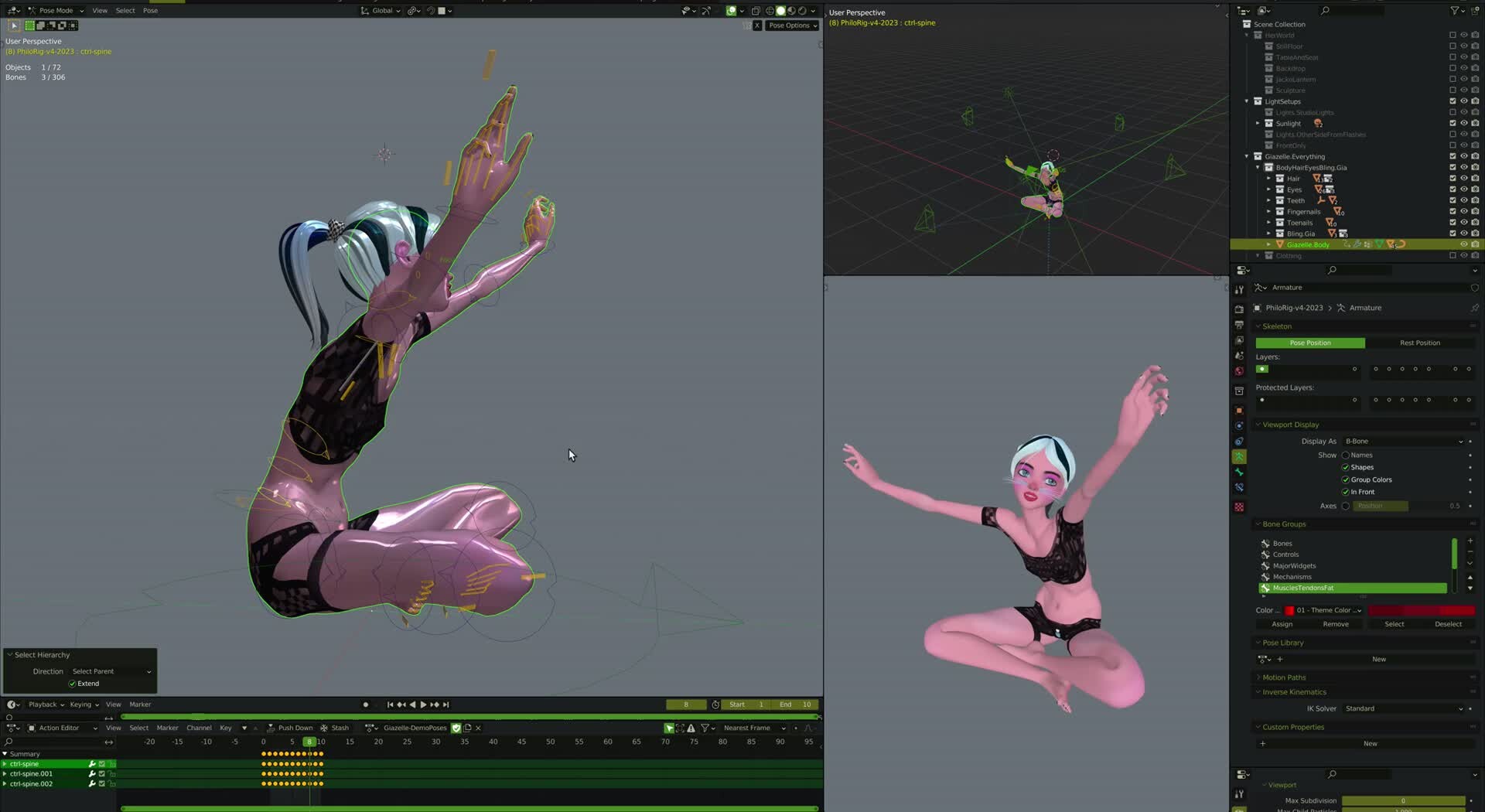Switch the armature to Rest Position

pyautogui.click(x=1419, y=343)
